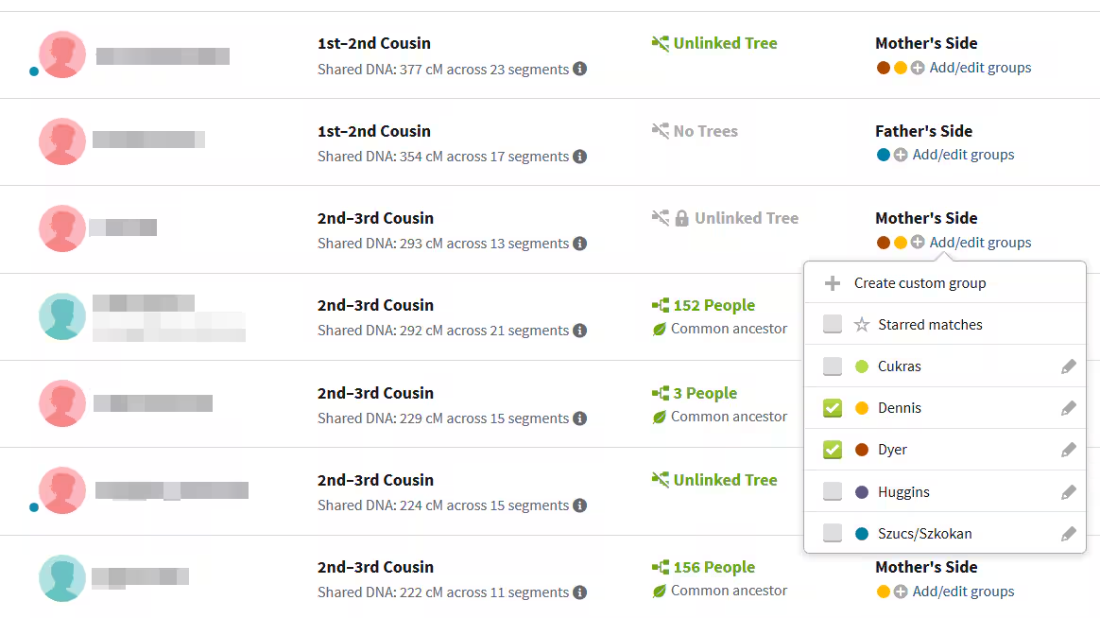
Task: Click info icon beside 354 cM shared DNA
Action: pos(580,156)
